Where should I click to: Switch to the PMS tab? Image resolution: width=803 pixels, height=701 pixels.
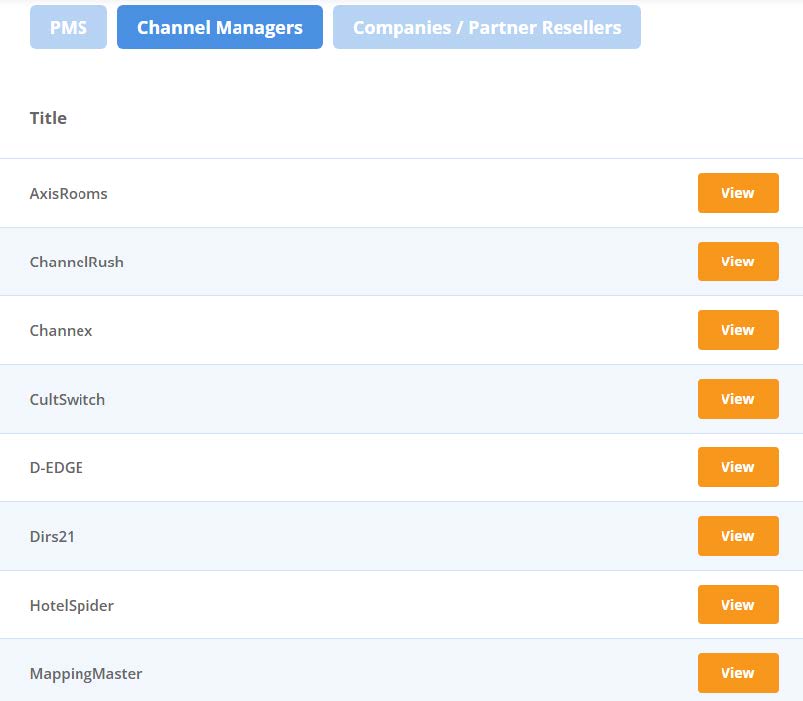(x=68, y=27)
